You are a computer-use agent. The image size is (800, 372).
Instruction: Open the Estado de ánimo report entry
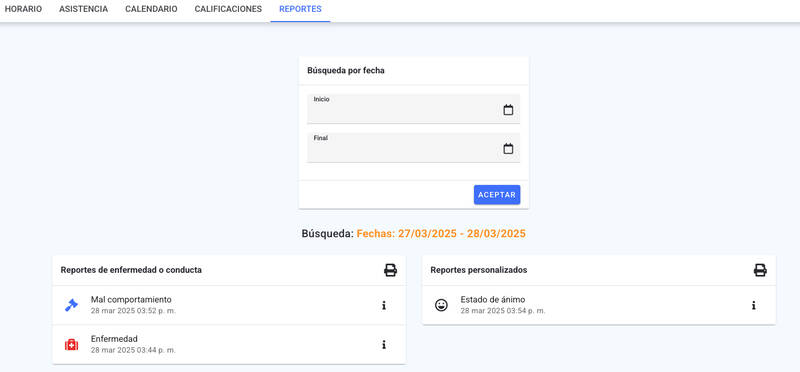pyautogui.click(x=599, y=305)
